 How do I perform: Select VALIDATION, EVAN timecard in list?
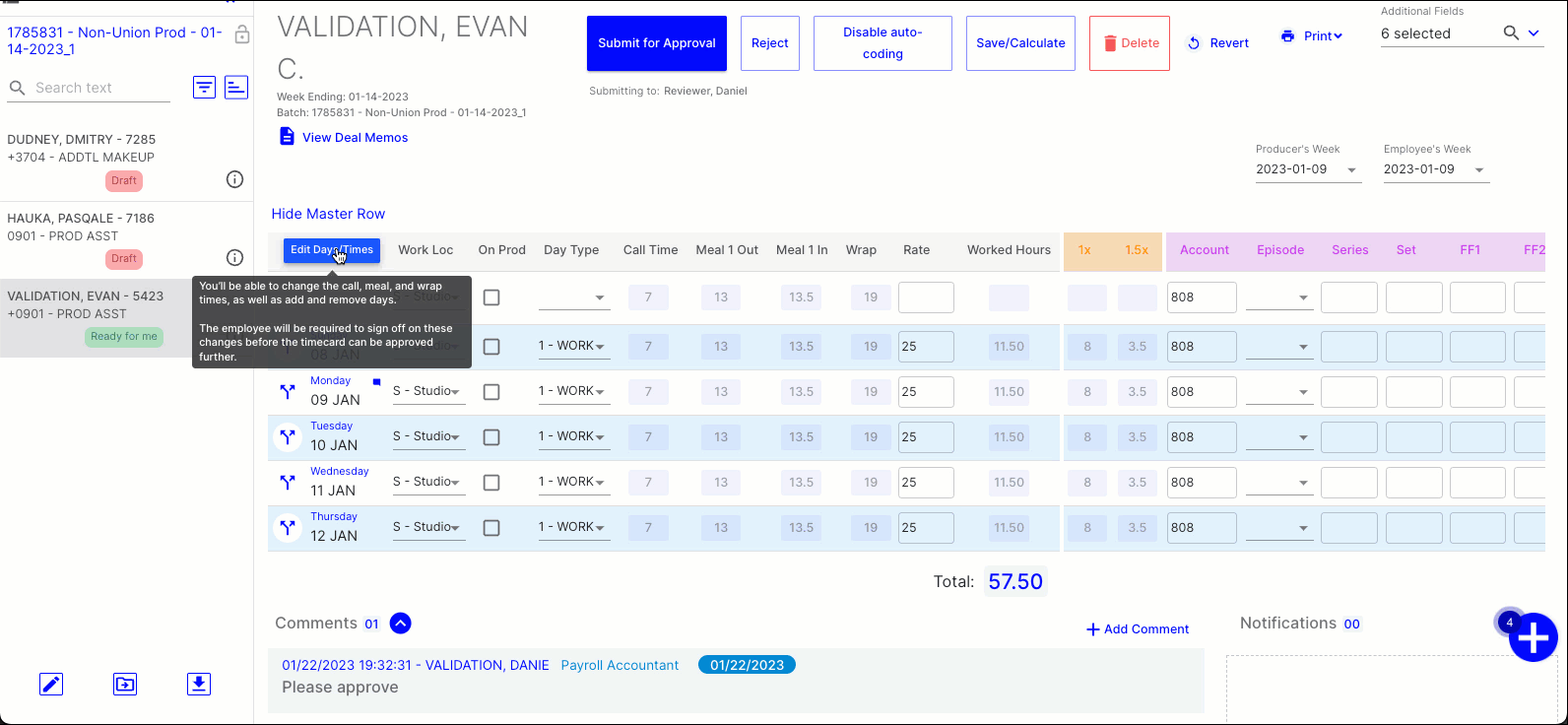[126, 318]
